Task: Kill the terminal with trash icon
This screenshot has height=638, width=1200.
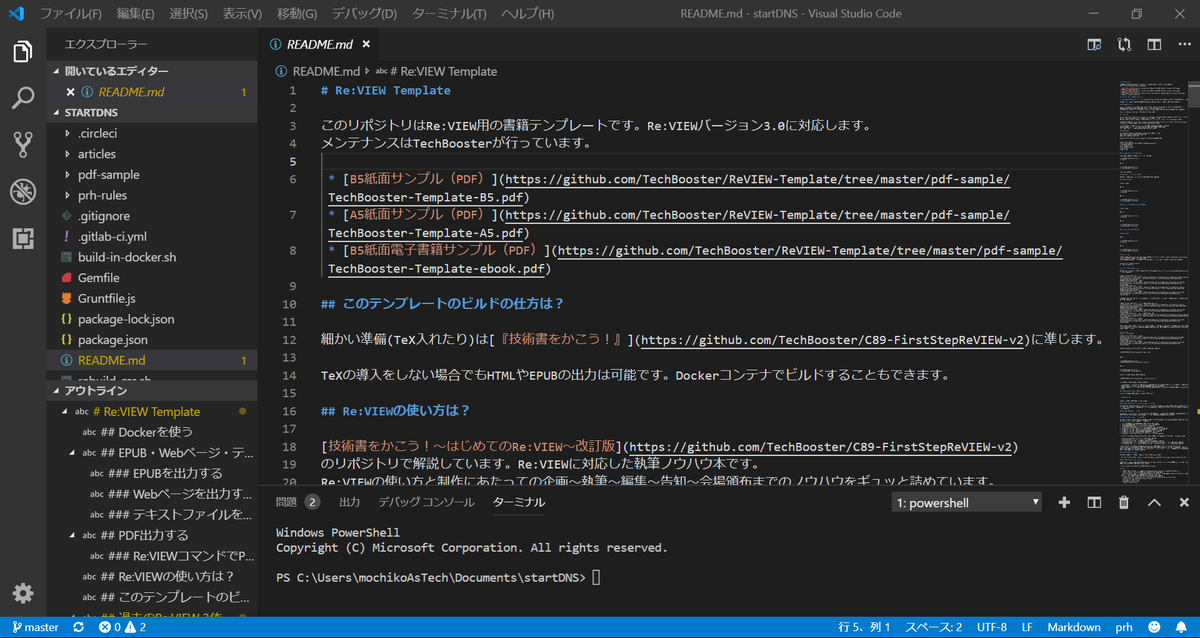Action: coord(1124,502)
